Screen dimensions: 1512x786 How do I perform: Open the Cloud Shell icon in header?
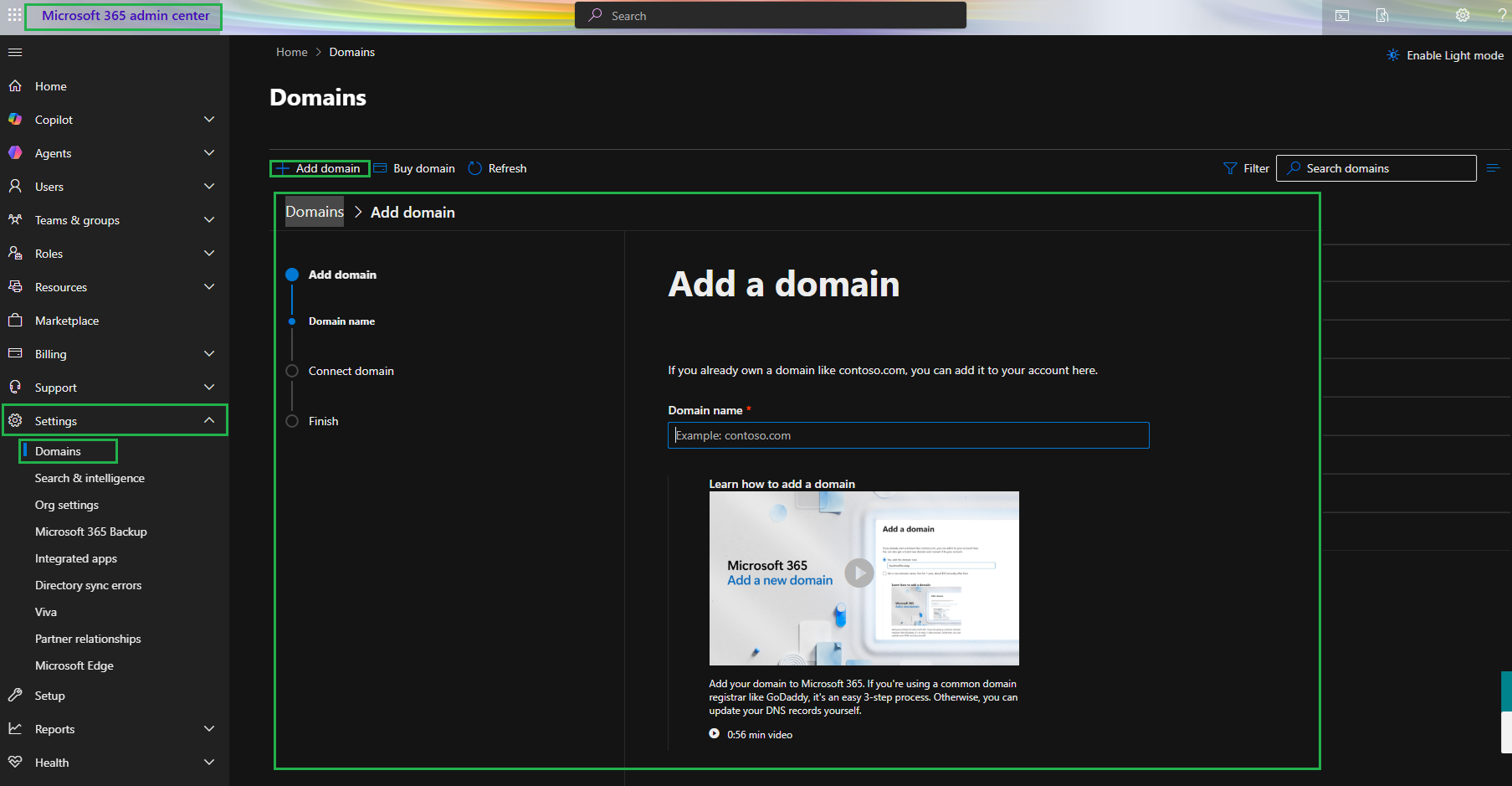pyautogui.click(x=1342, y=15)
